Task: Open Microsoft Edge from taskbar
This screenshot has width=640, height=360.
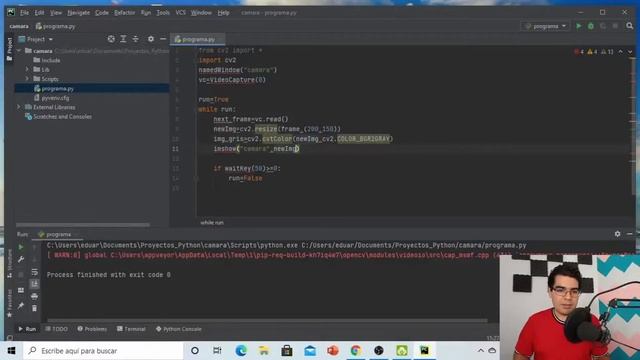Action: [x=241, y=351]
